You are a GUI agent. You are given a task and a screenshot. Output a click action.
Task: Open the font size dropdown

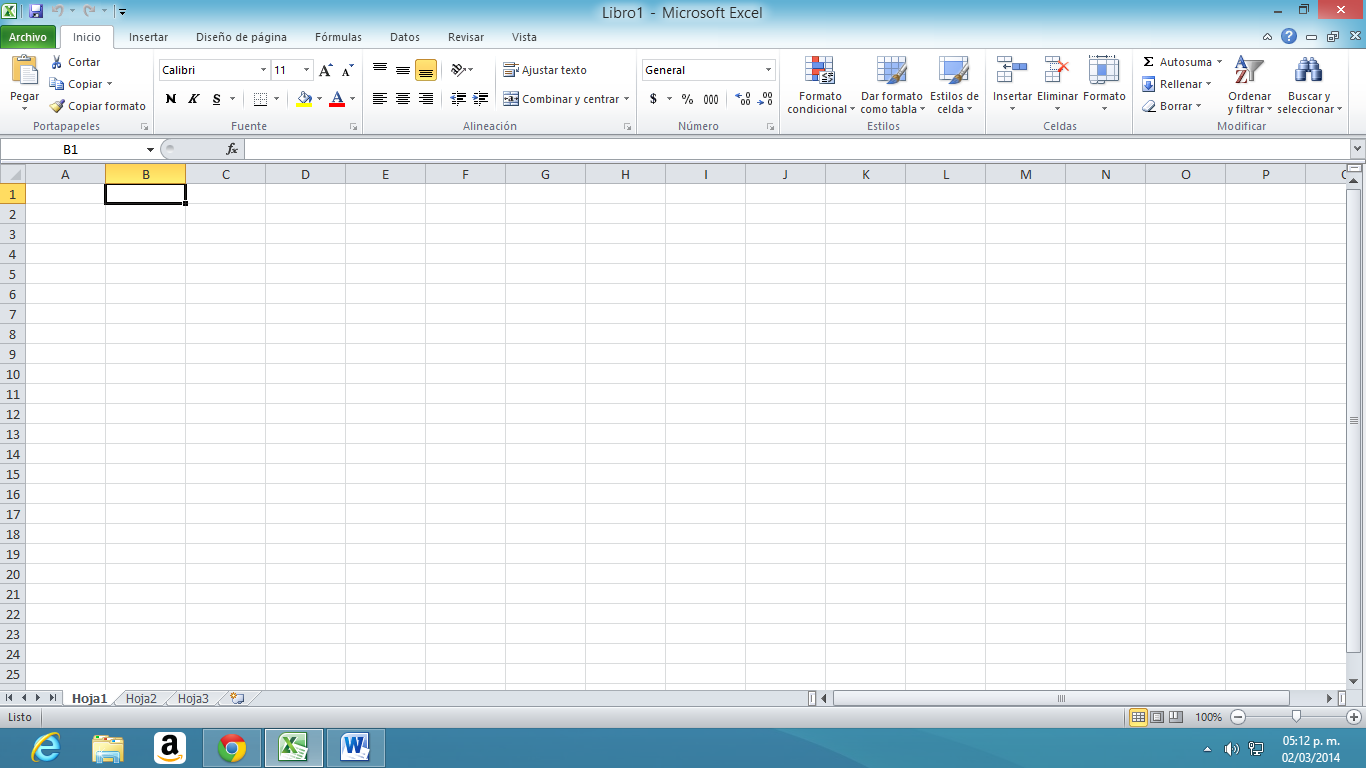pos(305,70)
